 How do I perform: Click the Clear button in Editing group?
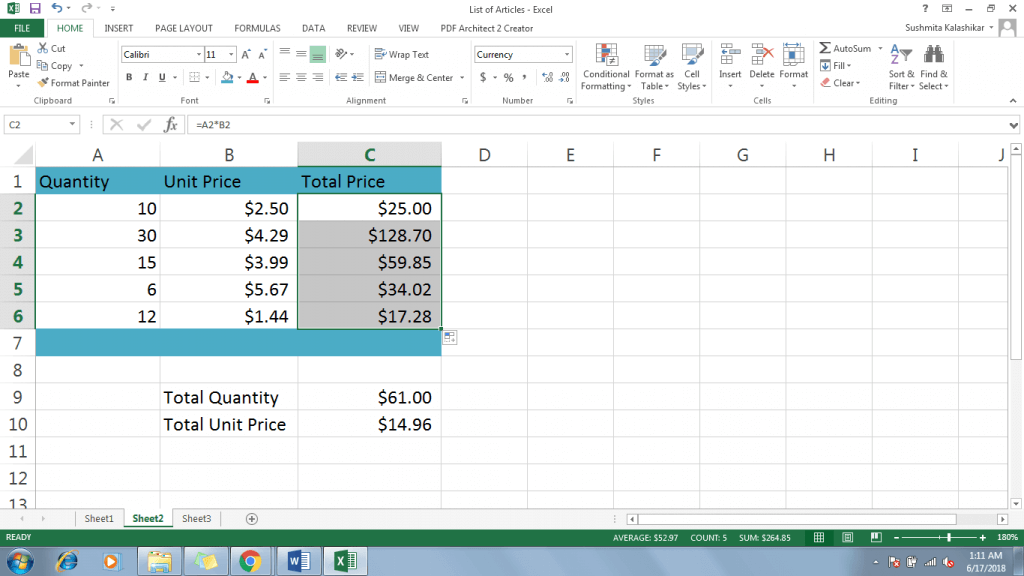[x=841, y=82]
